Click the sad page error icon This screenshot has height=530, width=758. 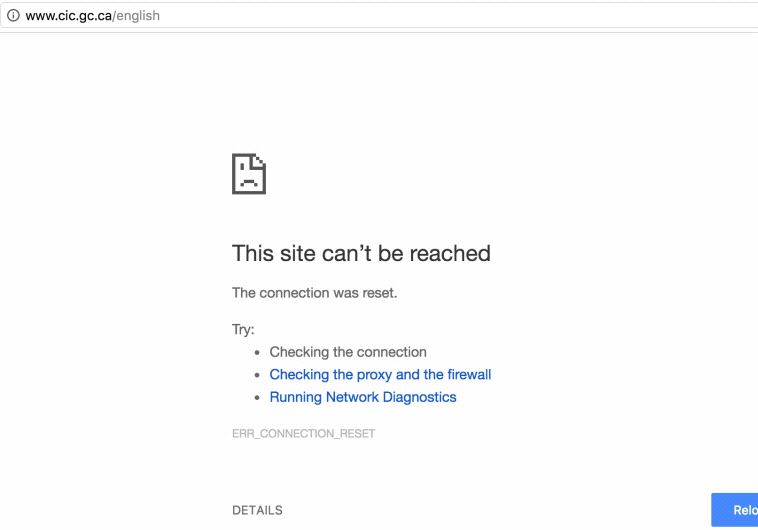[x=249, y=173]
